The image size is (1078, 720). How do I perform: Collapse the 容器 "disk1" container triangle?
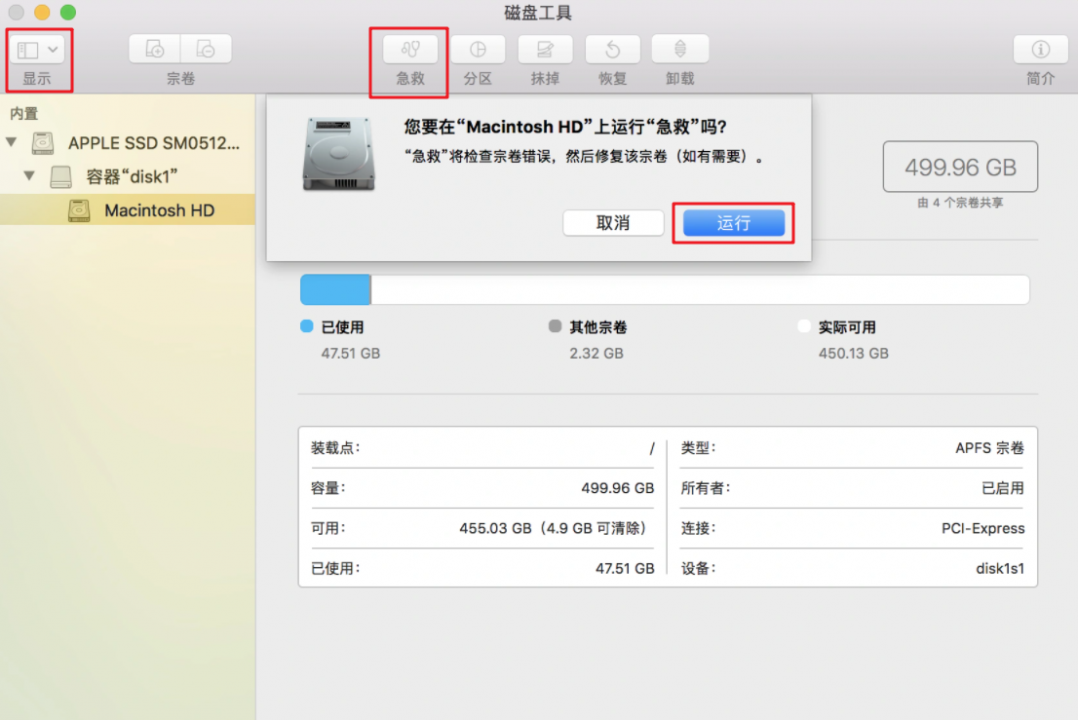pos(30,175)
